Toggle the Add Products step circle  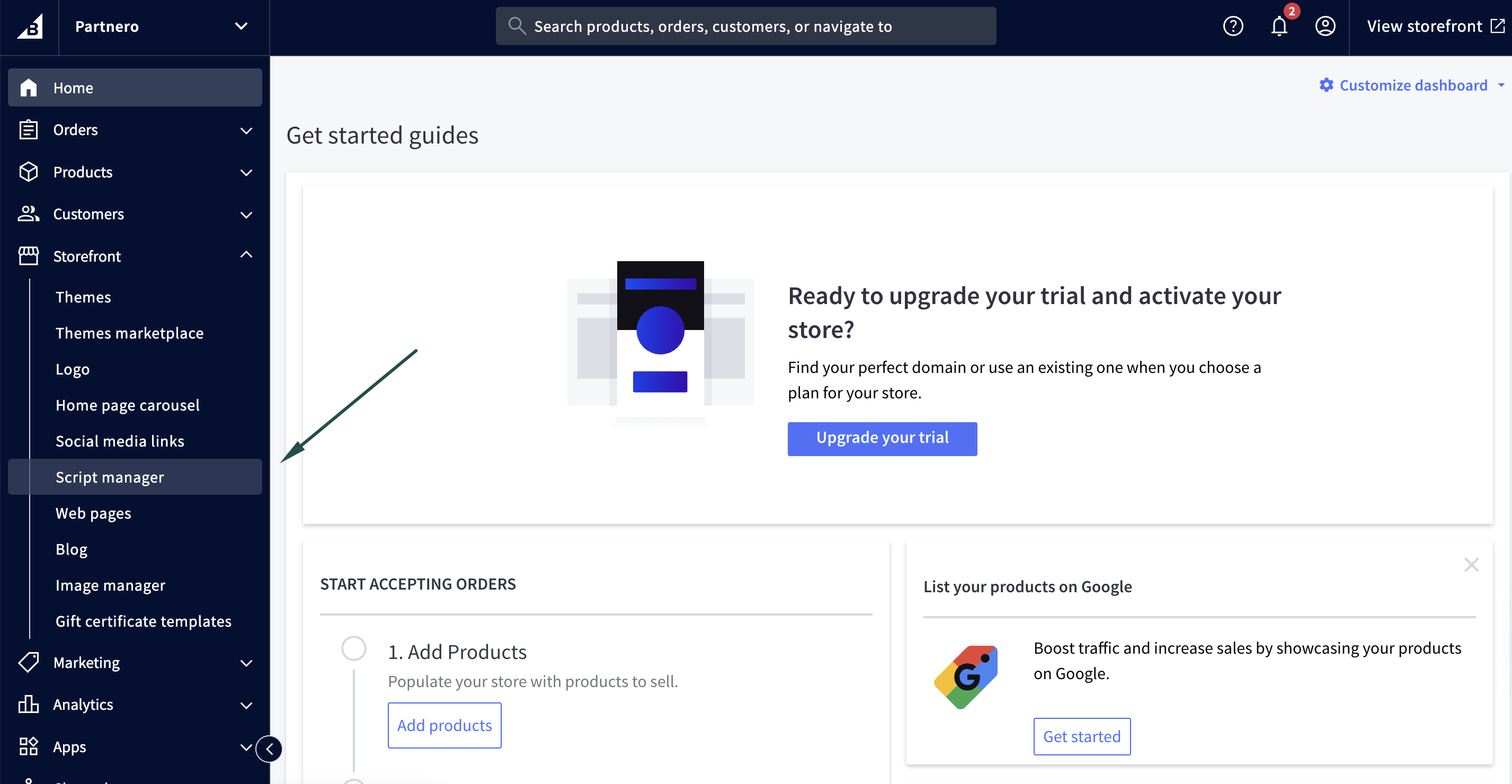tap(354, 648)
